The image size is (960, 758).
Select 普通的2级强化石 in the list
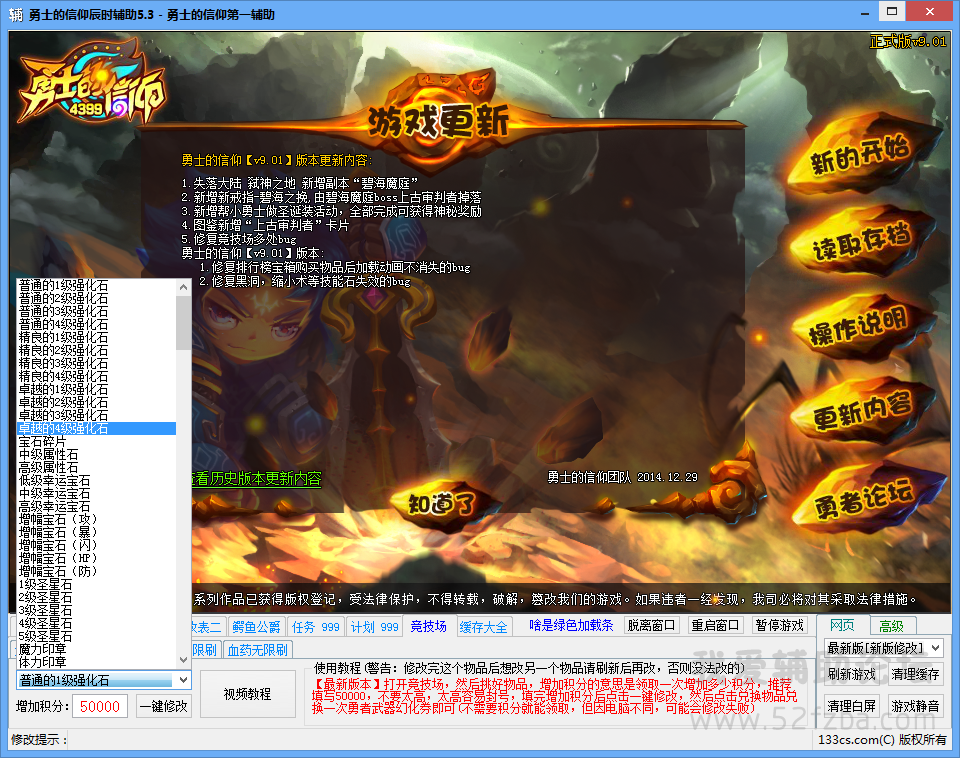96,298
